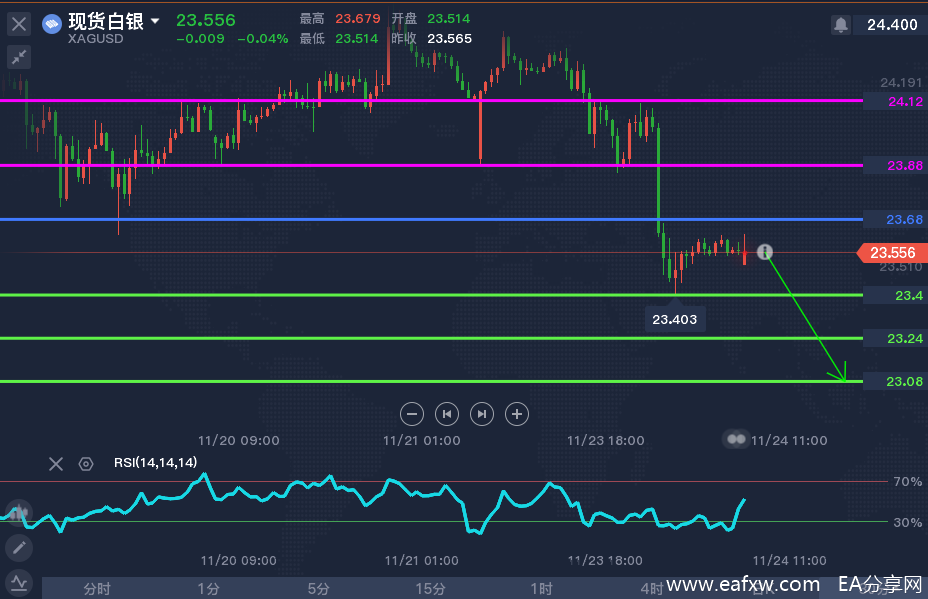
Task: Zoom out the chart with minus button
Action: (x=412, y=413)
